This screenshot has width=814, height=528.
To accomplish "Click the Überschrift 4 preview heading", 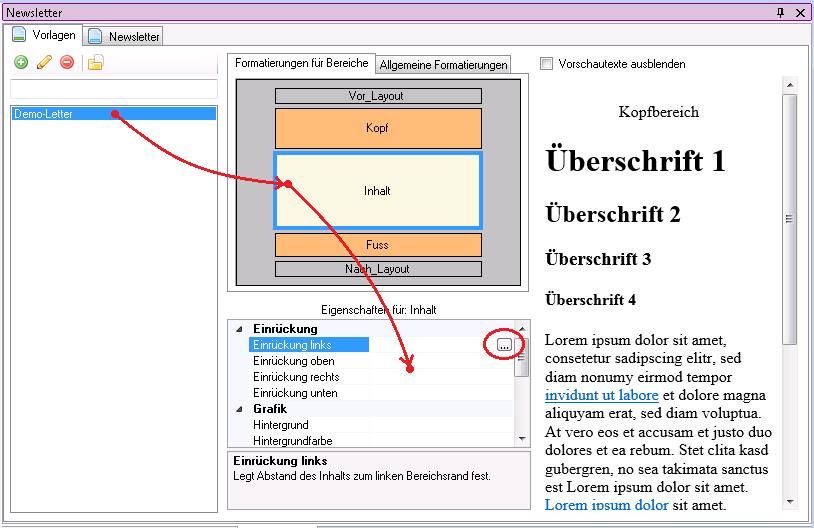I will [590, 300].
